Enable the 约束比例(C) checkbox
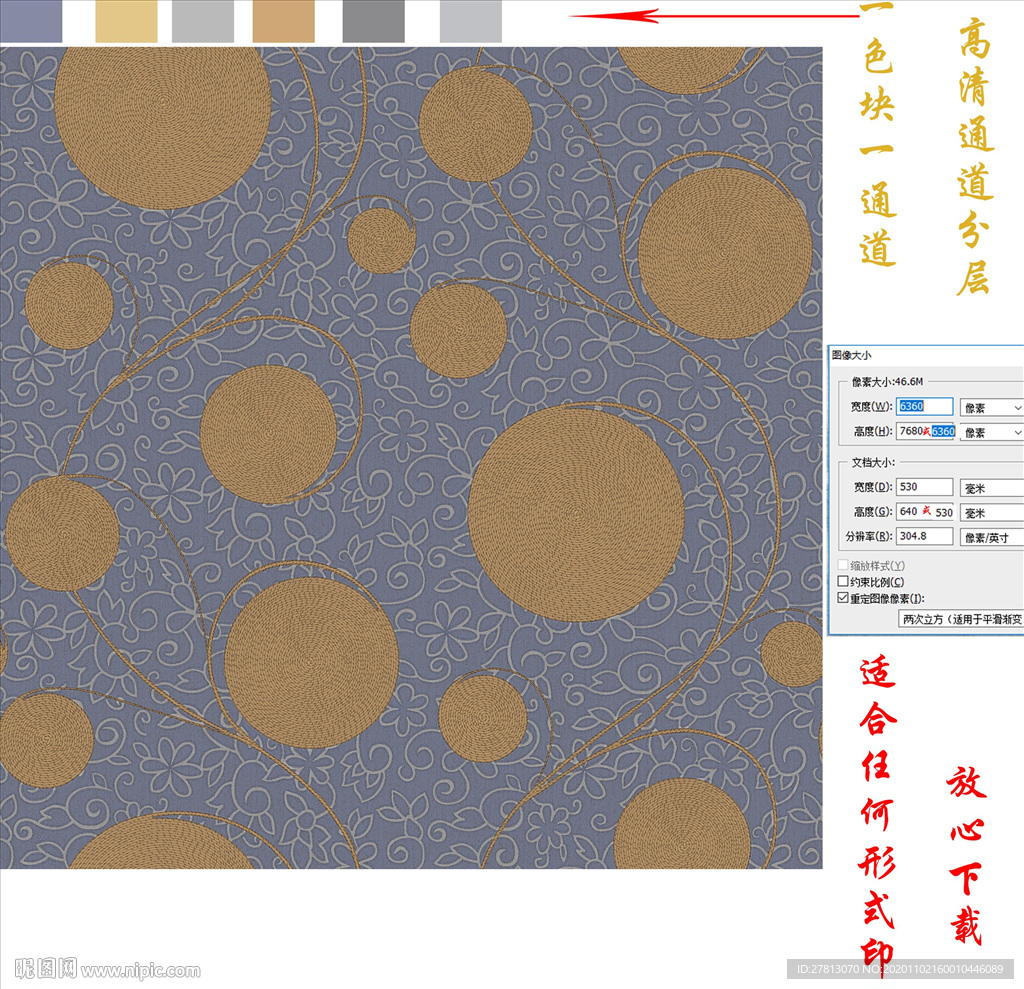 pyautogui.click(x=843, y=581)
